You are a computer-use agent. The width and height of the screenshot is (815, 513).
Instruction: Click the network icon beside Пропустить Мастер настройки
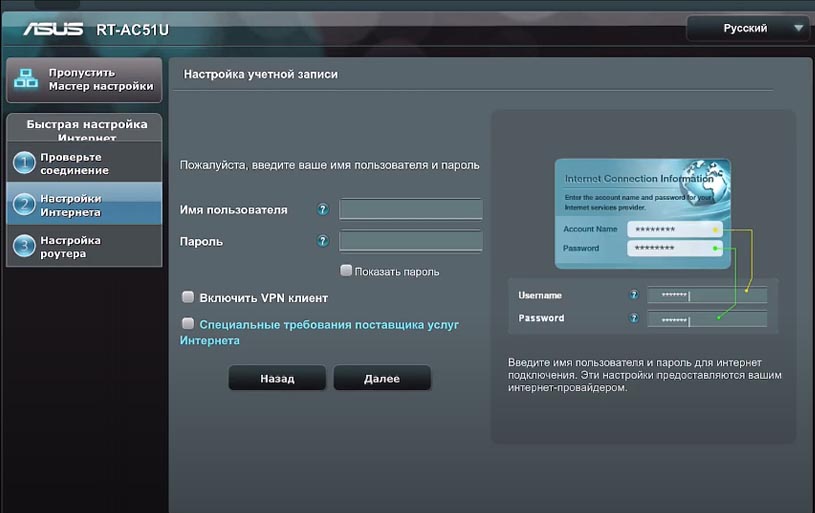point(28,79)
